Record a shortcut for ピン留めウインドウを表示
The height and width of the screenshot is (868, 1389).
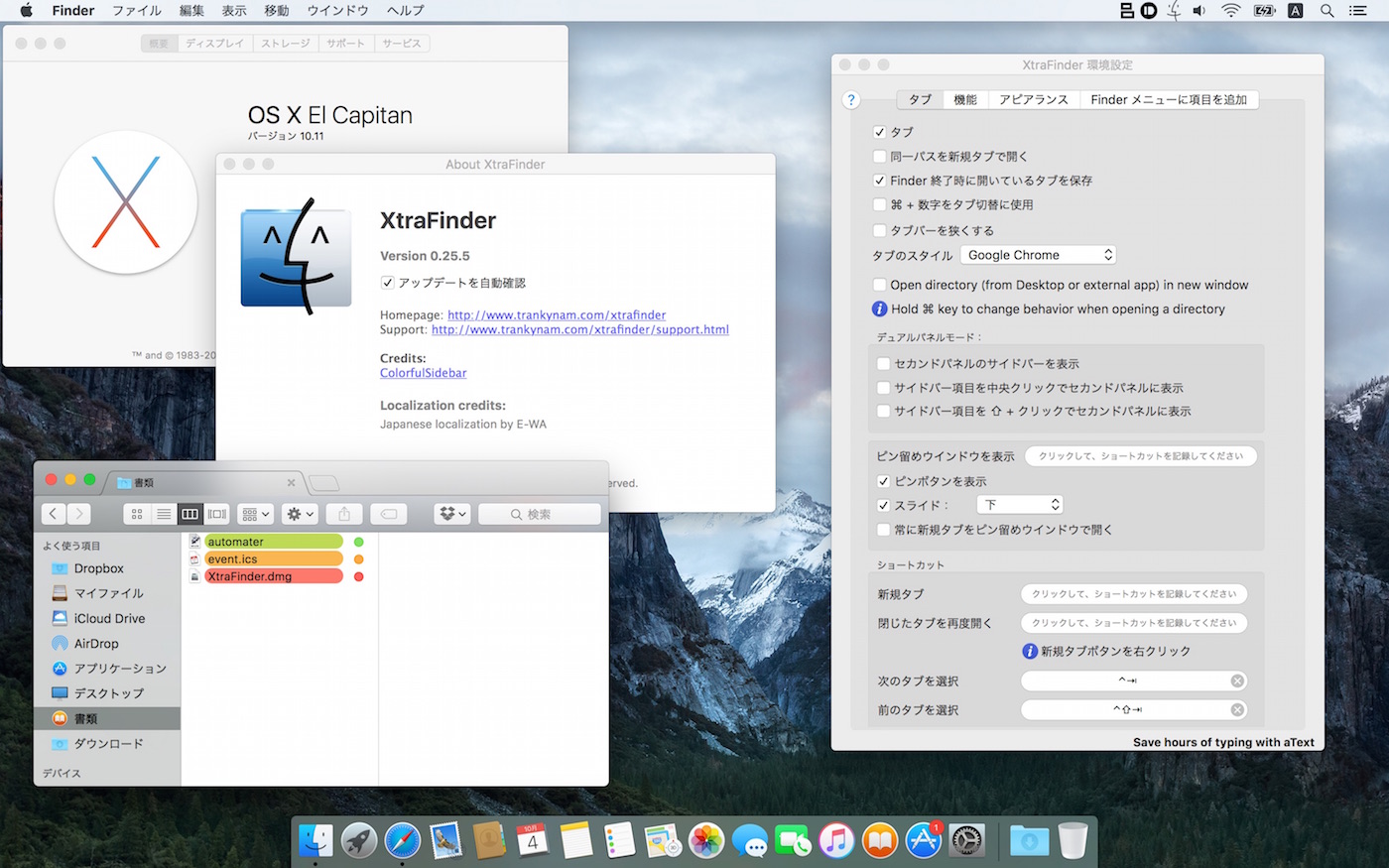pyautogui.click(x=1141, y=456)
